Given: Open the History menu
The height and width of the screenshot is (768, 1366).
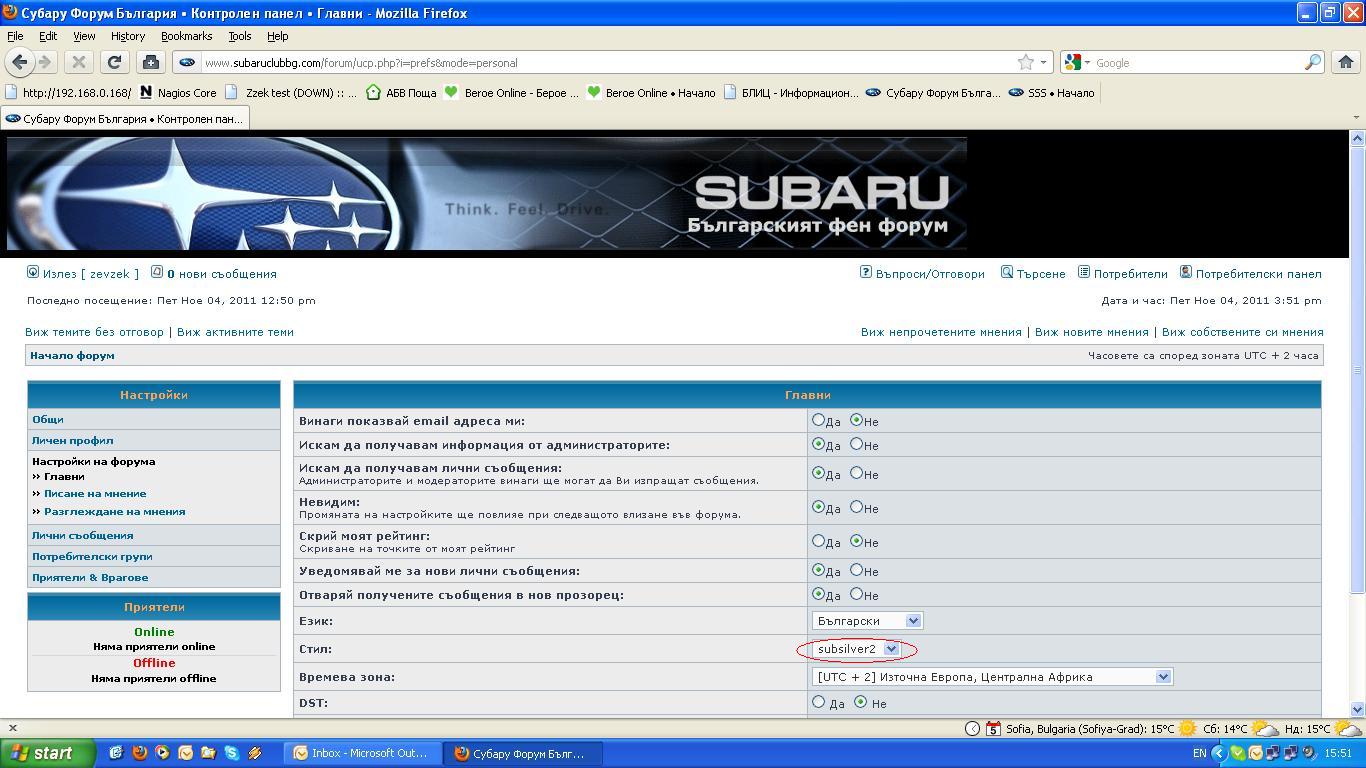Looking at the screenshot, I should click(128, 36).
